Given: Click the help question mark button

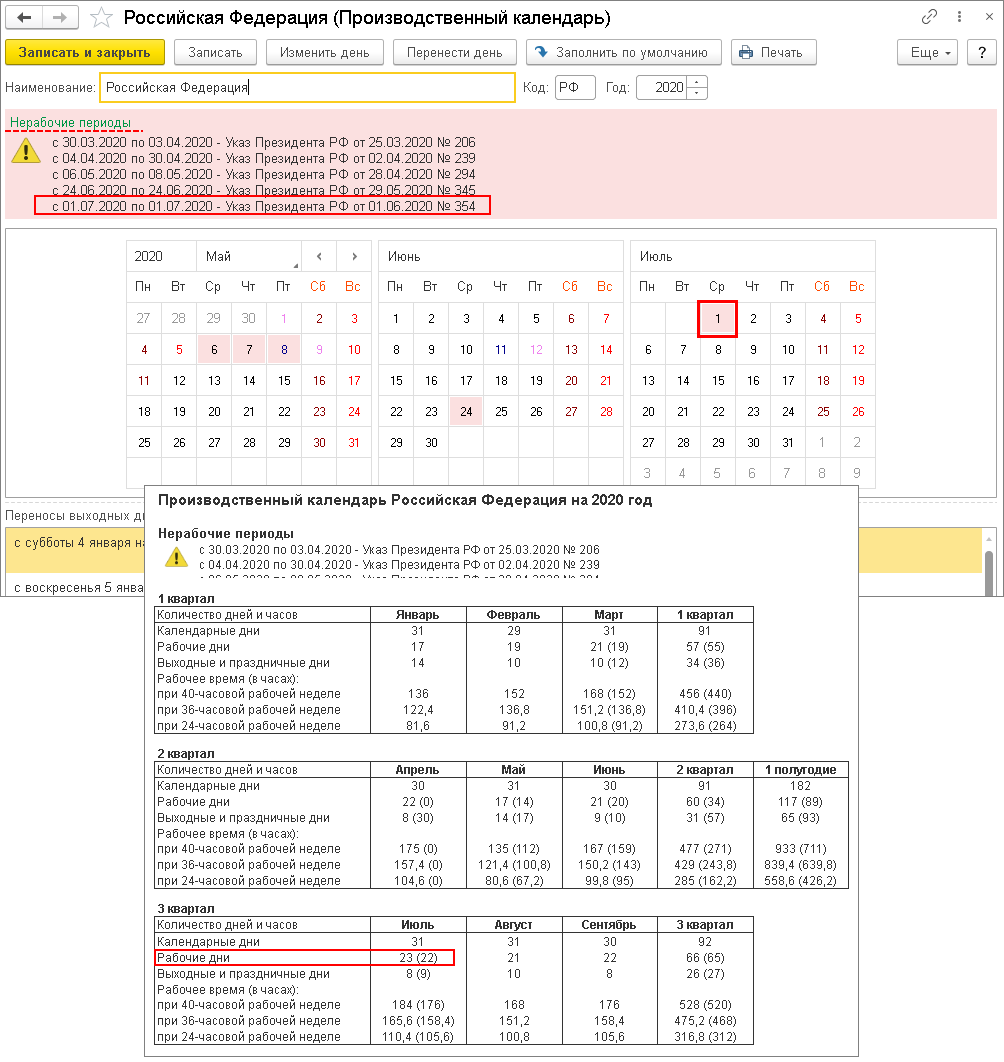Looking at the screenshot, I should [982, 52].
